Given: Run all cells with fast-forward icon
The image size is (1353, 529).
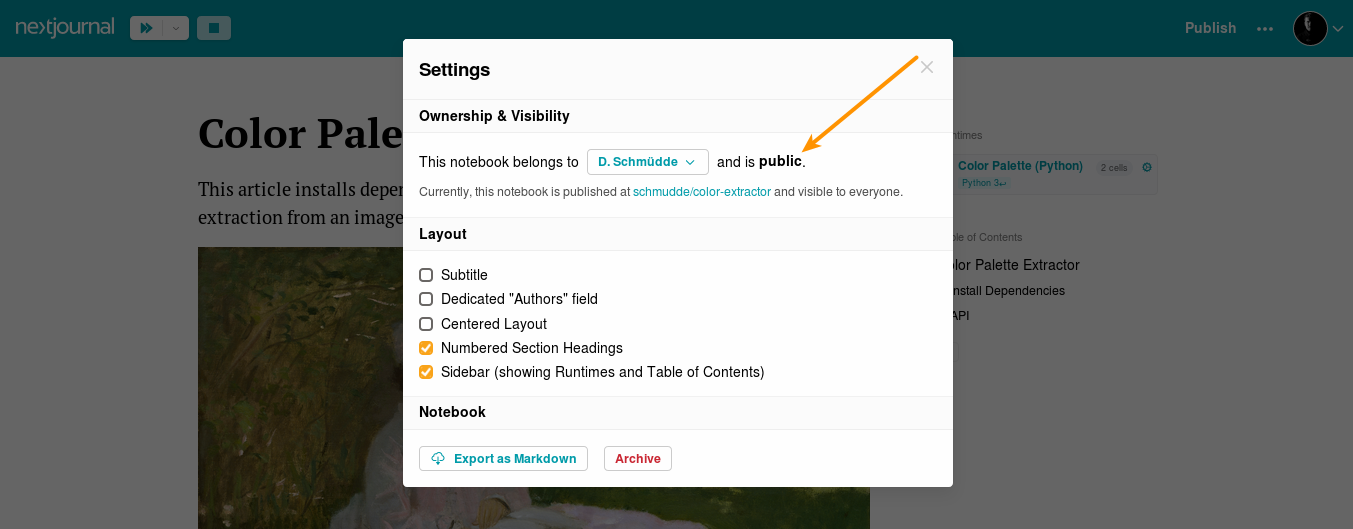Looking at the screenshot, I should [x=146, y=28].
